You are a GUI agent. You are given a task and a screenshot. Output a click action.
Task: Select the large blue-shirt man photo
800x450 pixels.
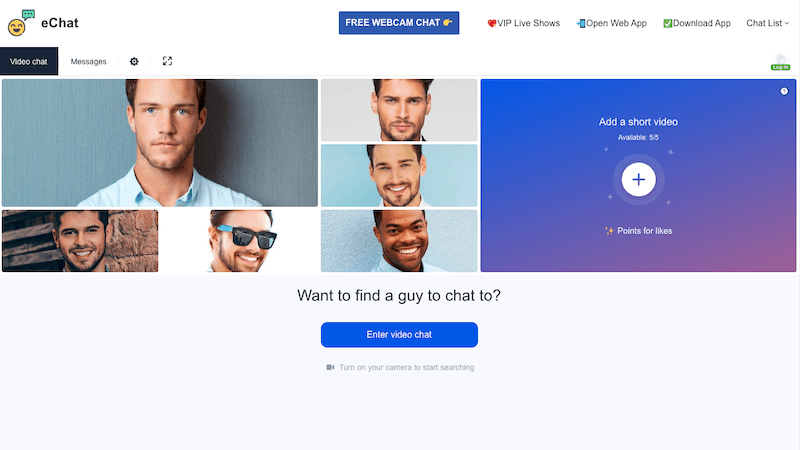pyautogui.click(x=160, y=143)
